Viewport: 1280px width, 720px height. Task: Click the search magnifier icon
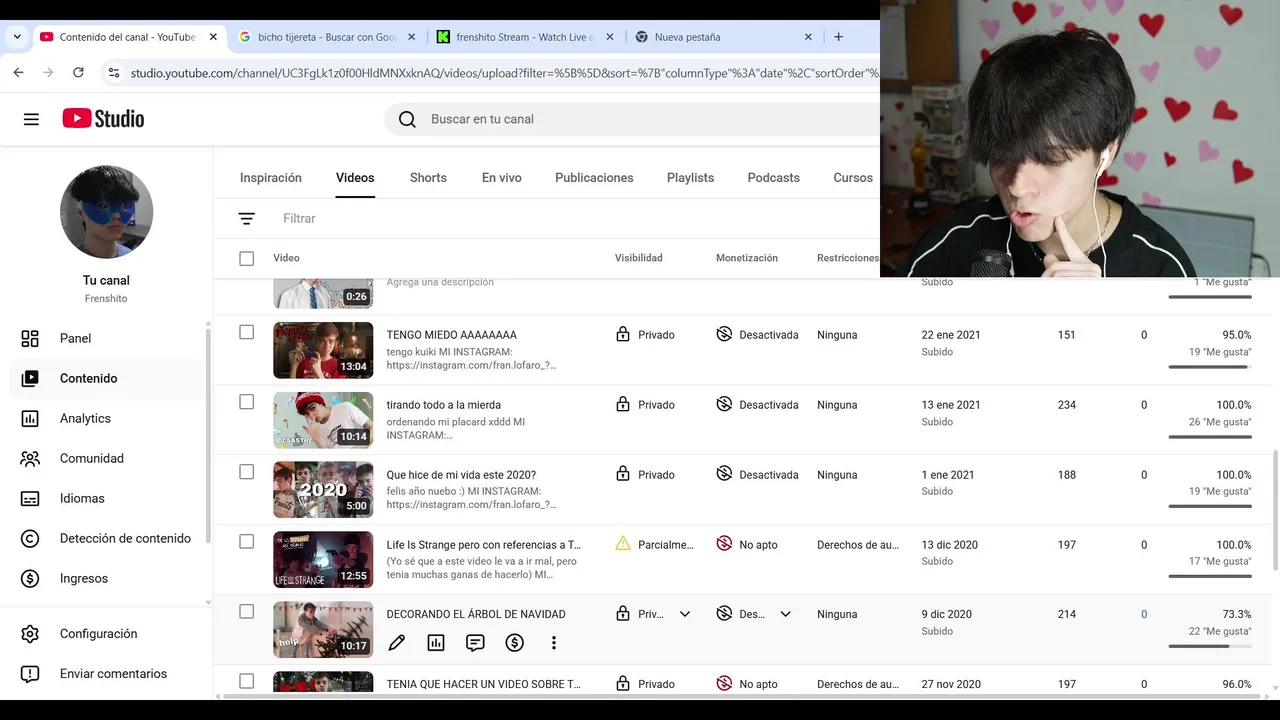pyautogui.click(x=407, y=119)
